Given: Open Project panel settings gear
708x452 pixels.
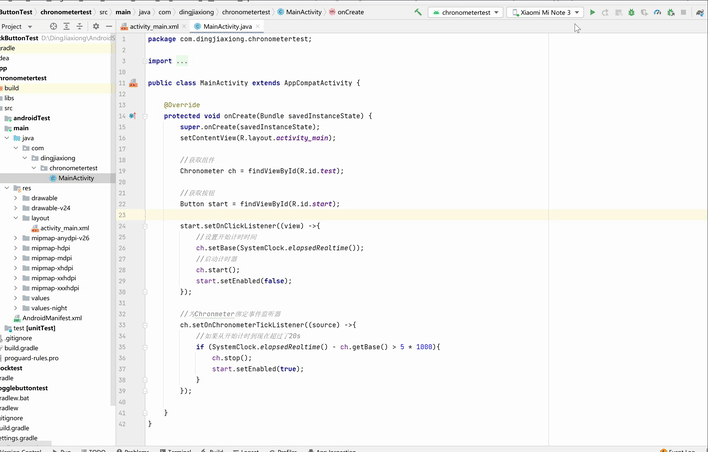Looking at the screenshot, I should click(96, 26).
